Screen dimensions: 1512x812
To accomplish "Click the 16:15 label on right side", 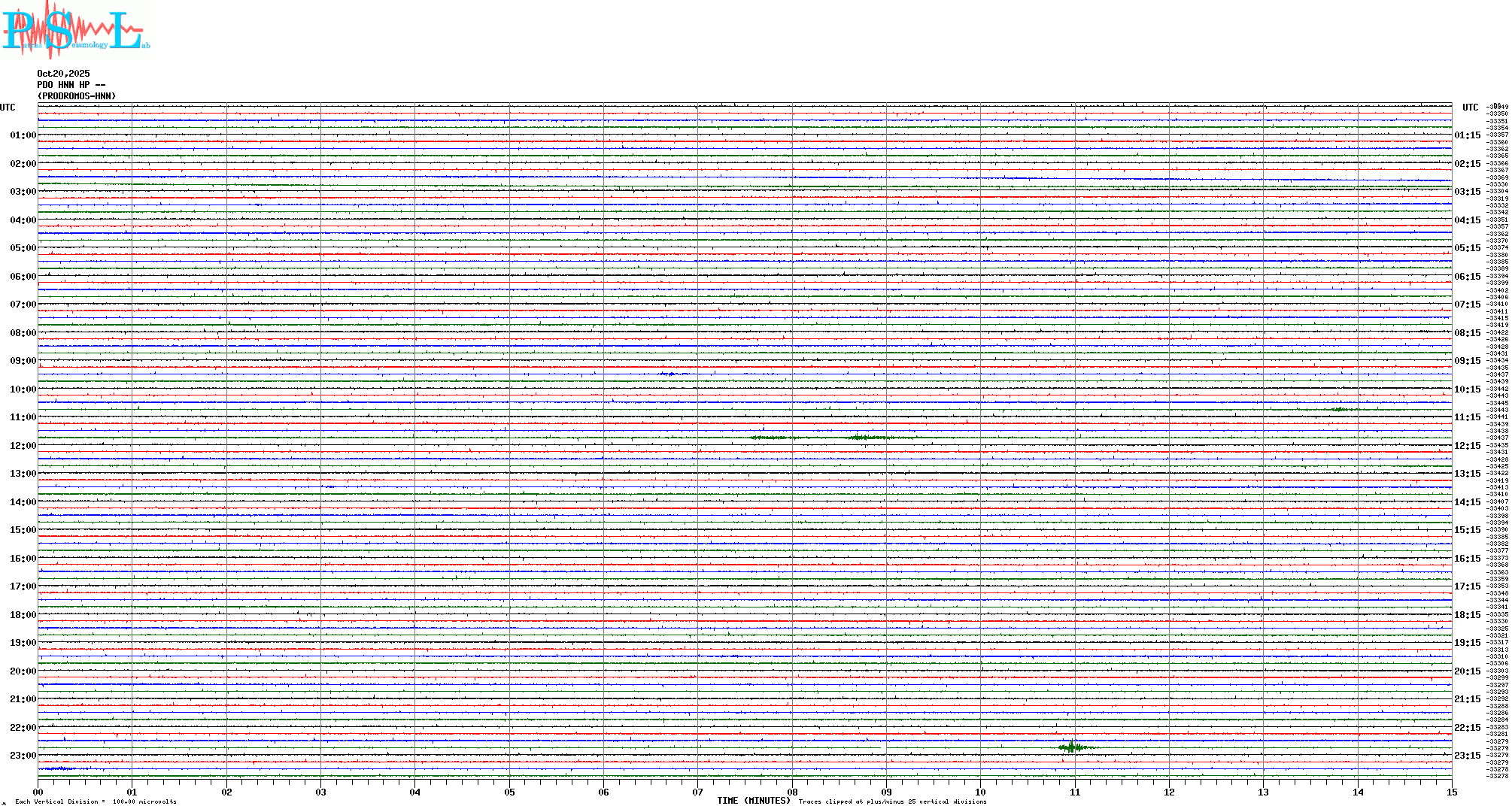I will (x=1468, y=559).
